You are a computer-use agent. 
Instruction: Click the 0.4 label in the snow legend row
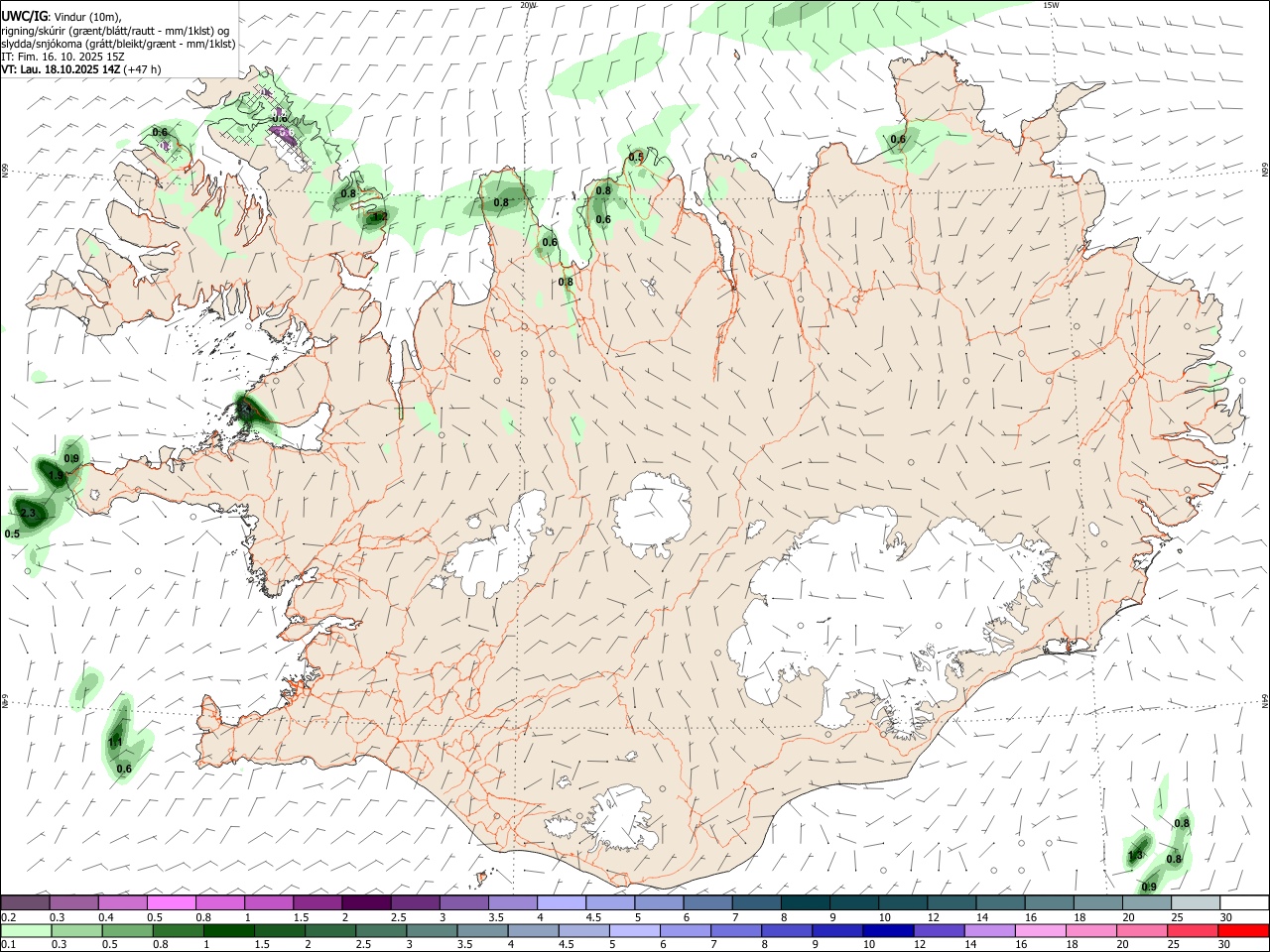click(x=106, y=917)
